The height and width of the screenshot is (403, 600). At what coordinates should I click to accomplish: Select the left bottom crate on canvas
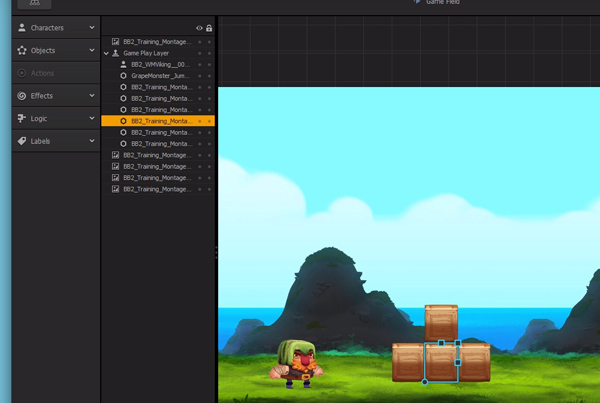[408, 362]
